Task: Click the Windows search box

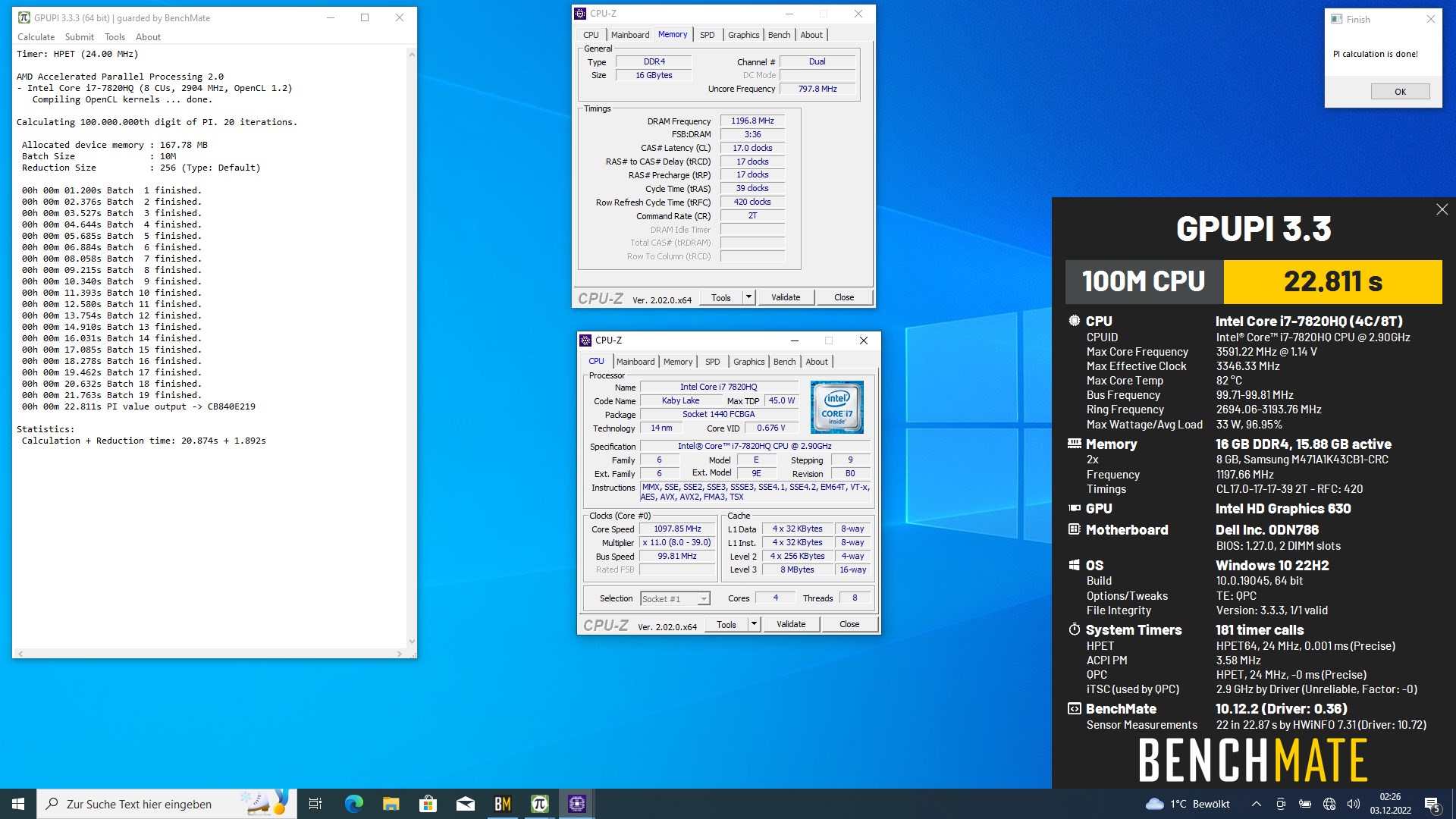Action: click(x=167, y=804)
